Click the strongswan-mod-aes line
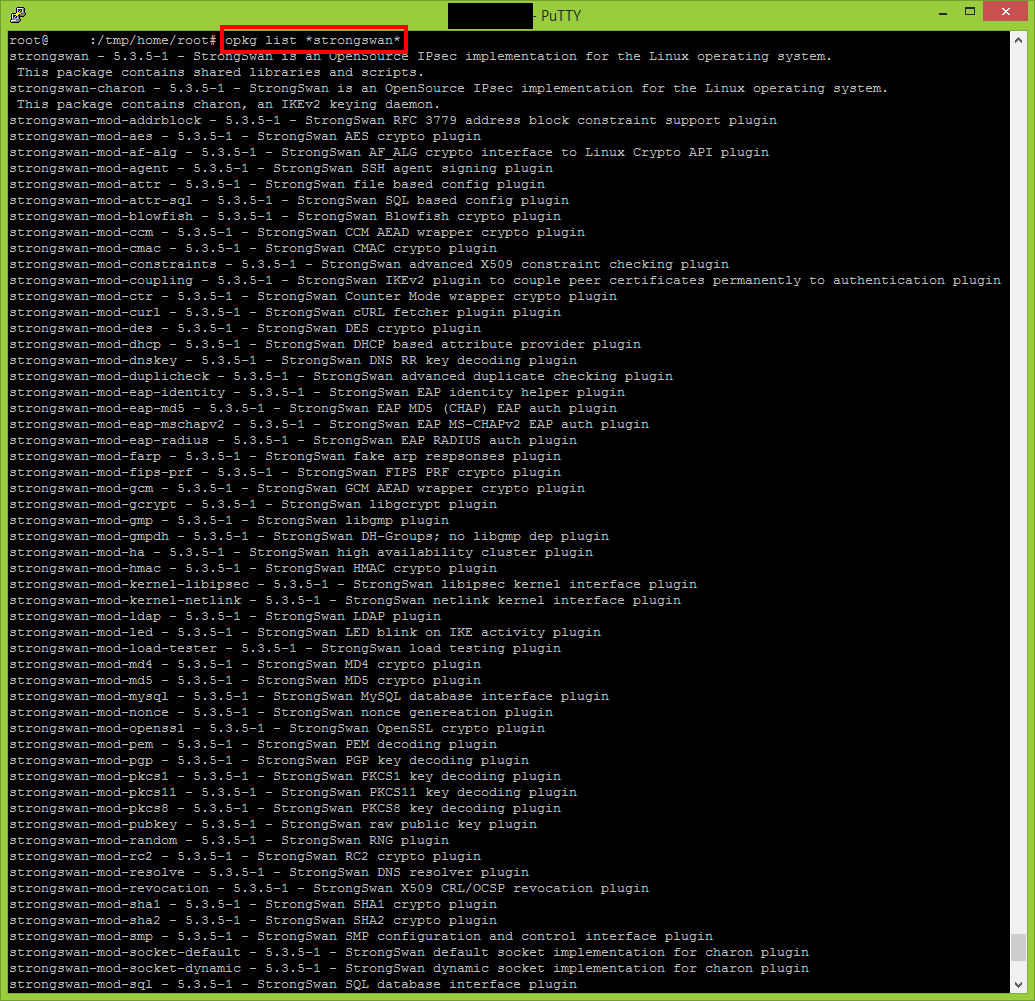The image size is (1035, 1001). (x=245, y=136)
